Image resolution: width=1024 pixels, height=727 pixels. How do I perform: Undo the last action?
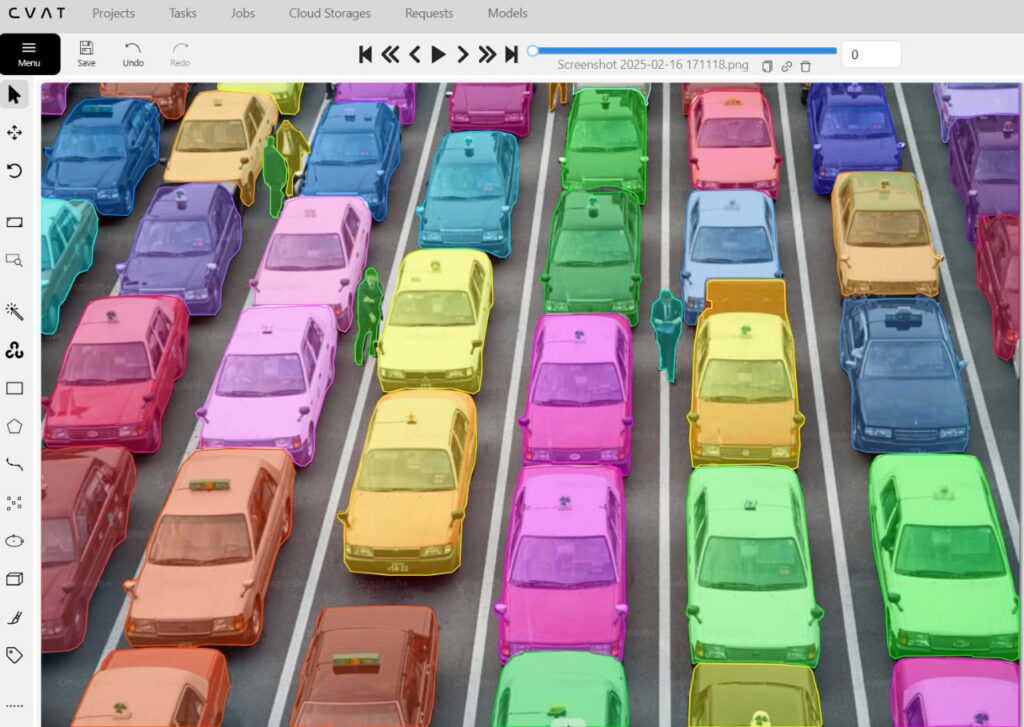133,54
